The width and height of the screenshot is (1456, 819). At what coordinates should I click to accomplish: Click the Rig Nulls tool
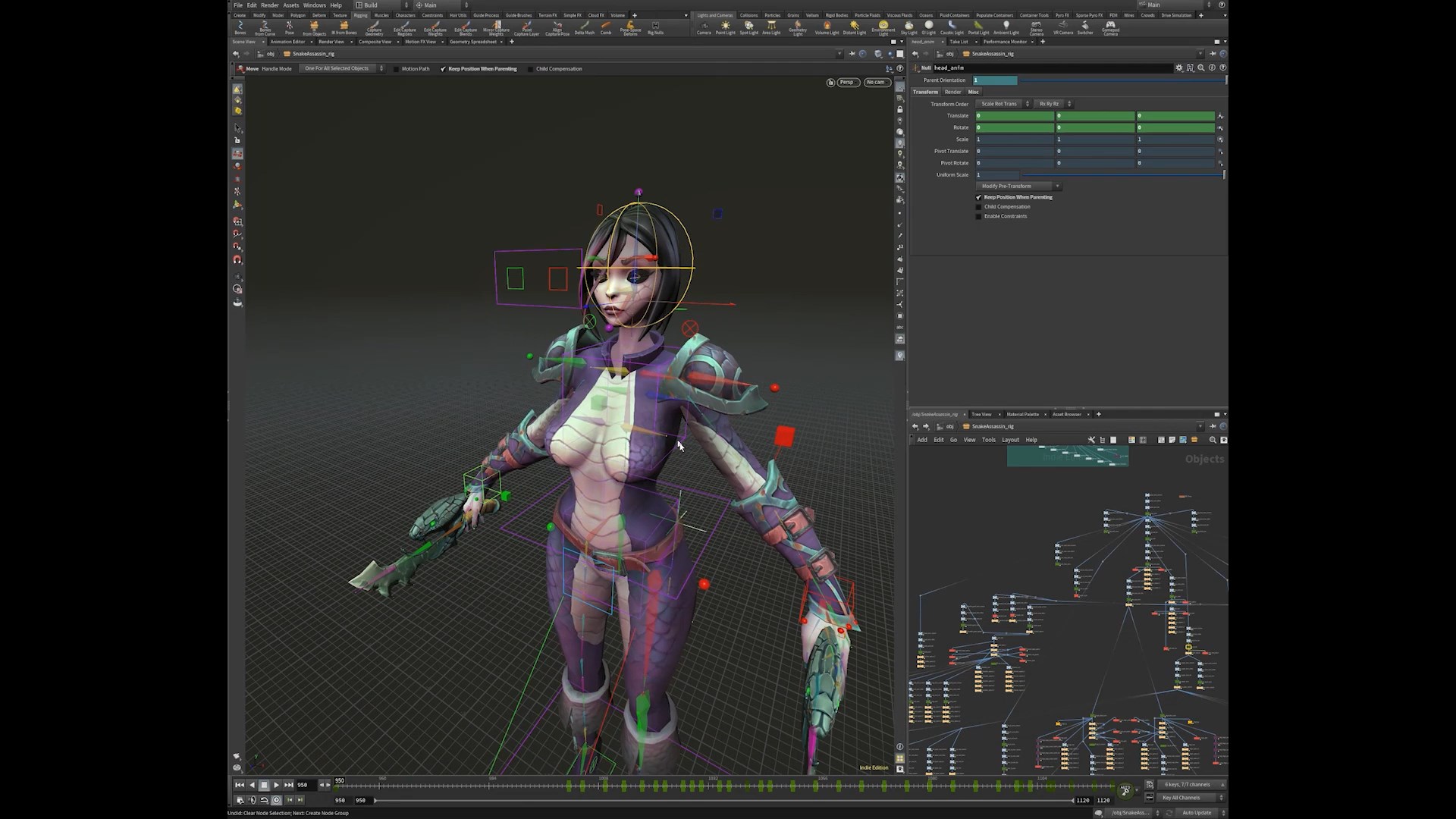[655, 28]
